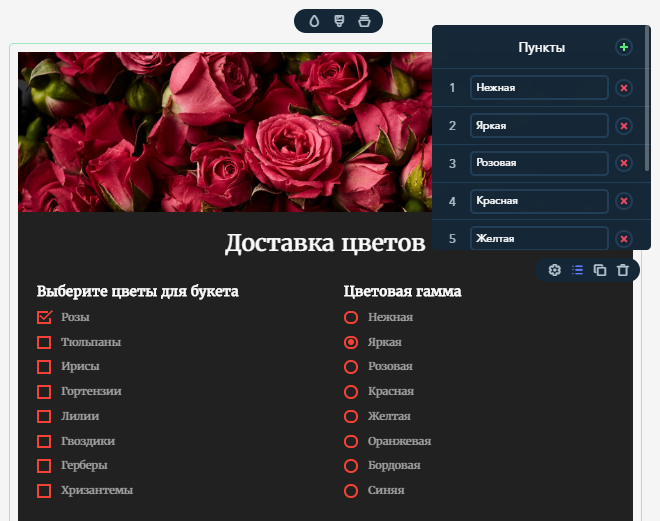Check the Герберы checkbox

(44, 466)
